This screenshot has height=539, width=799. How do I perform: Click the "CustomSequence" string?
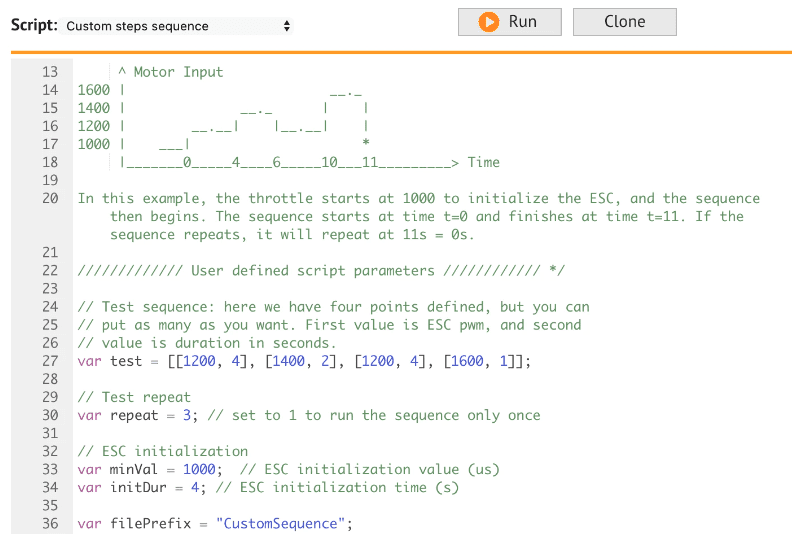coord(280,524)
